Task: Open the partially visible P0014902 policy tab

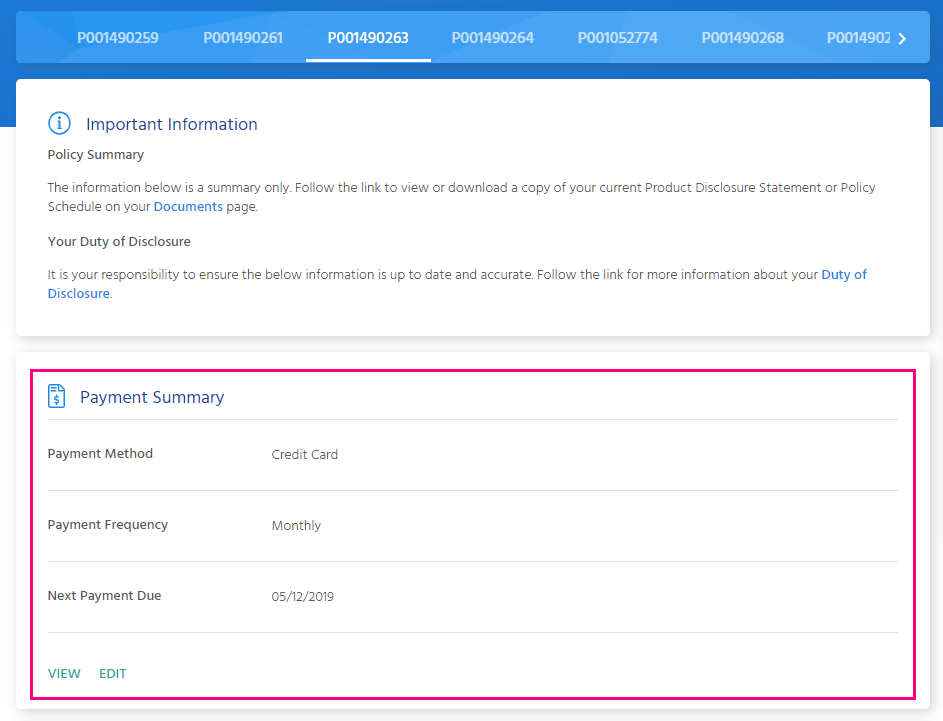Action: coord(858,38)
